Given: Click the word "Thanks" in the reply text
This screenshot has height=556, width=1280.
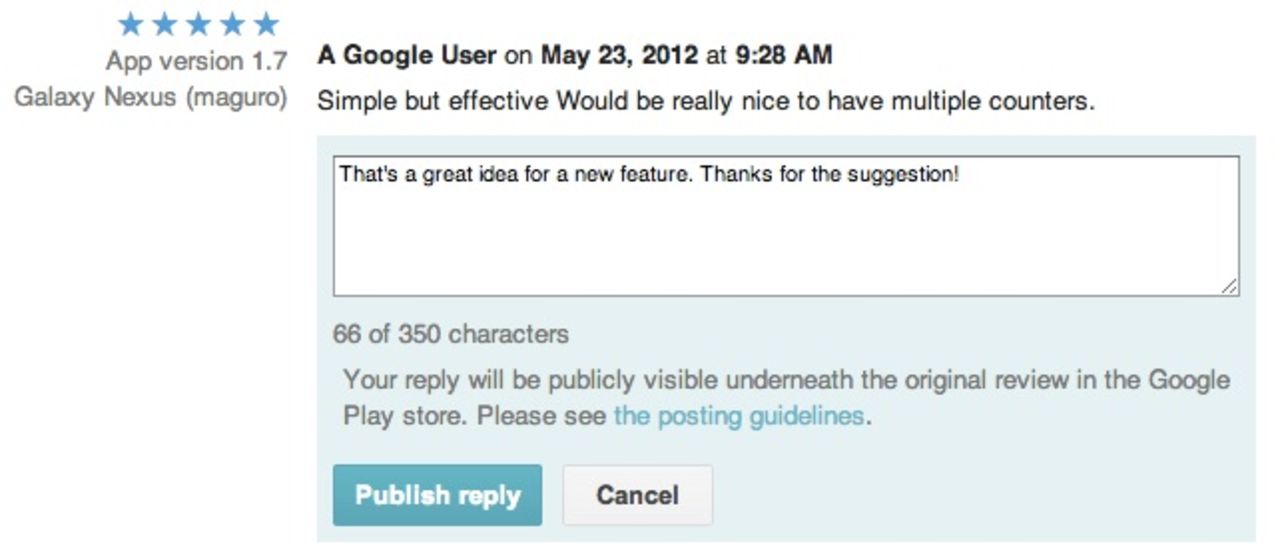Looking at the screenshot, I should [x=727, y=174].
